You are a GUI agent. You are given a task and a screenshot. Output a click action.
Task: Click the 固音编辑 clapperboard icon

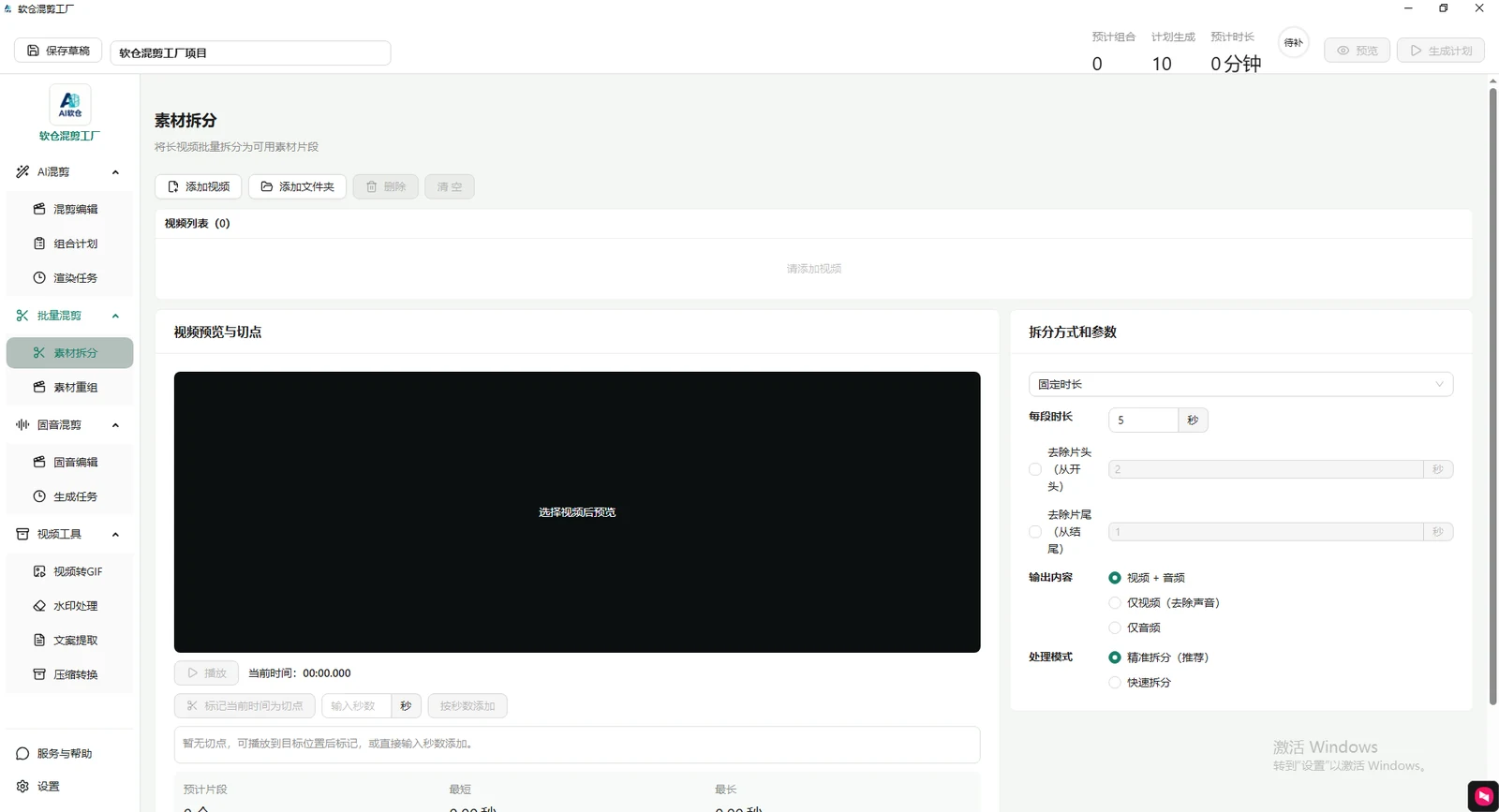[x=39, y=462]
